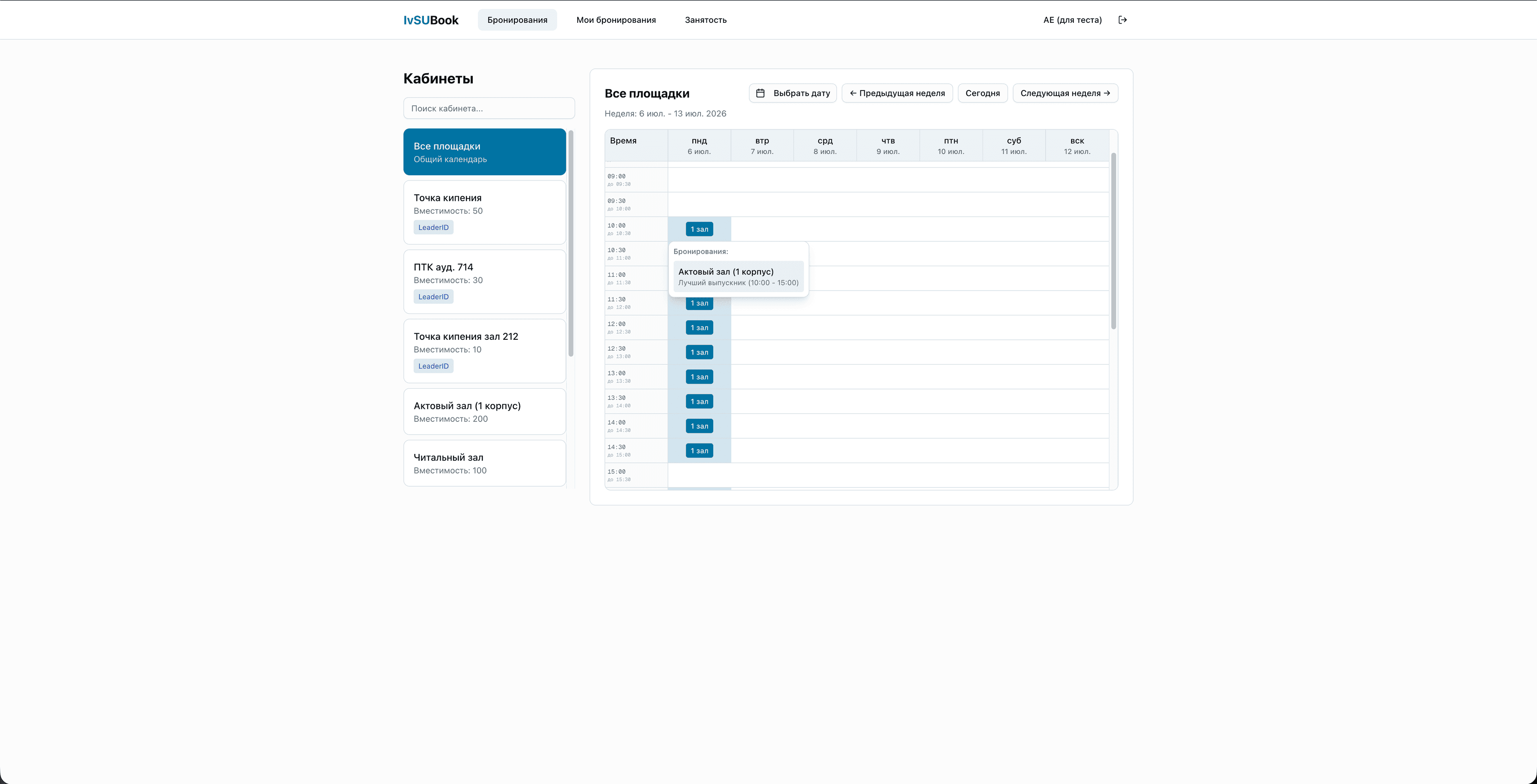Screen dimensions: 1537x784
Task: Click Вместимость: 200 on Актовый зал card
Action: (450, 419)
